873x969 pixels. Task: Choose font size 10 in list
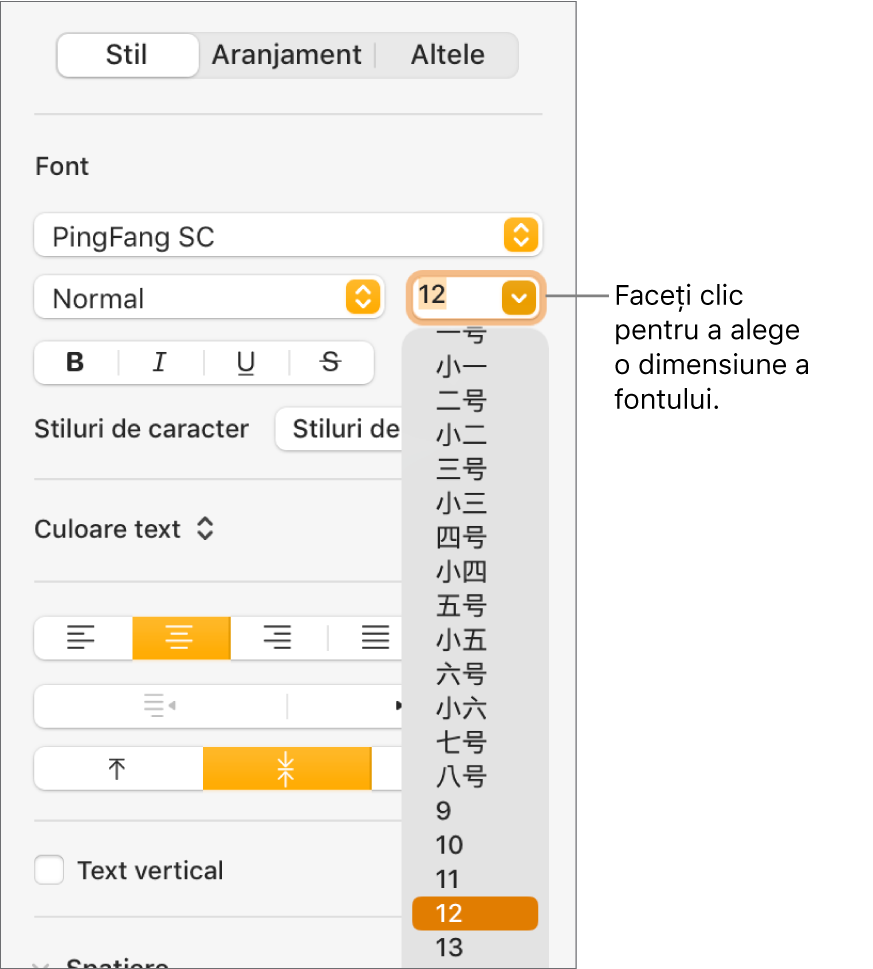click(474, 845)
